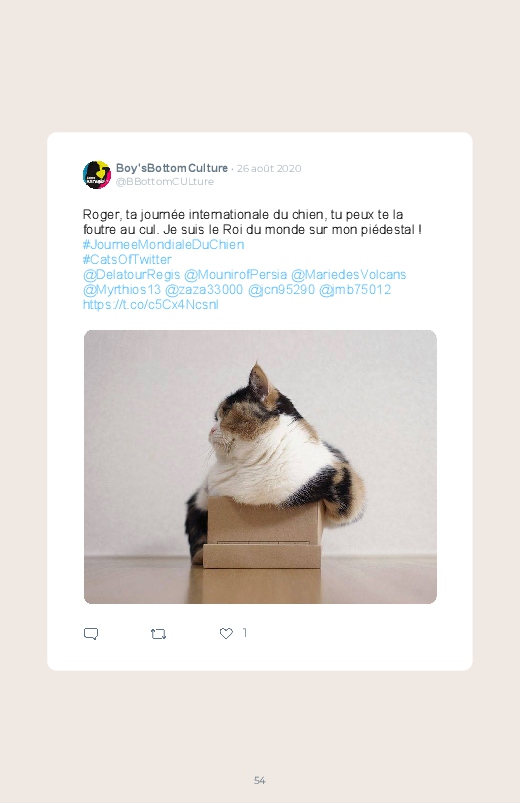Open the 26 août 2020 timestamp
520x803 pixels.
pos(269,168)
